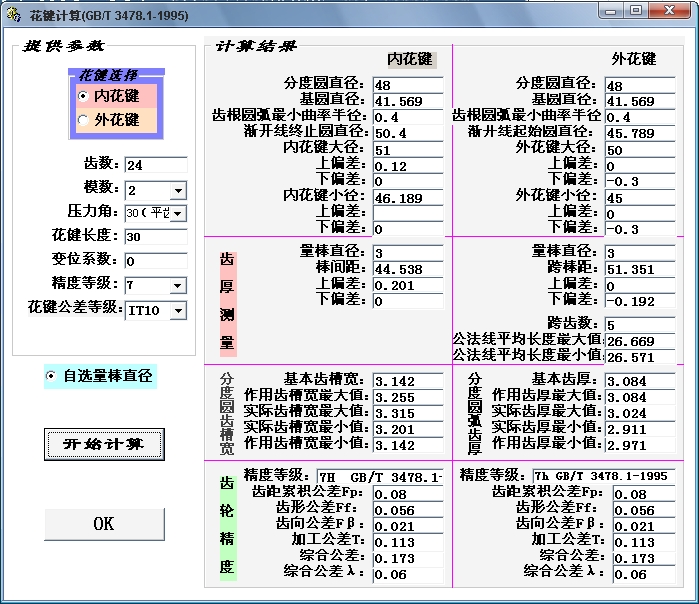Click the external spline 加工公差T value 0.113
Screen dimensions: 699x604
point(644,542)
